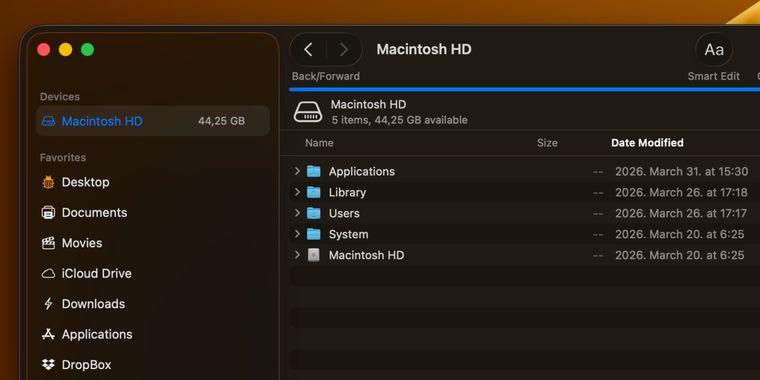
Task: Open Applications from Favorites sidebar
Action: pyautogui.click(x=97, y=334)
